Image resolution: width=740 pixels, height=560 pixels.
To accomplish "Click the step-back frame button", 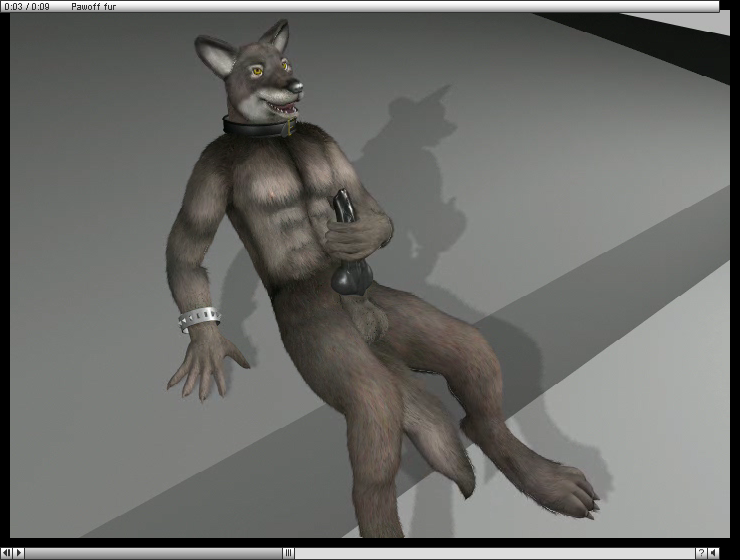I will [7, 553].
